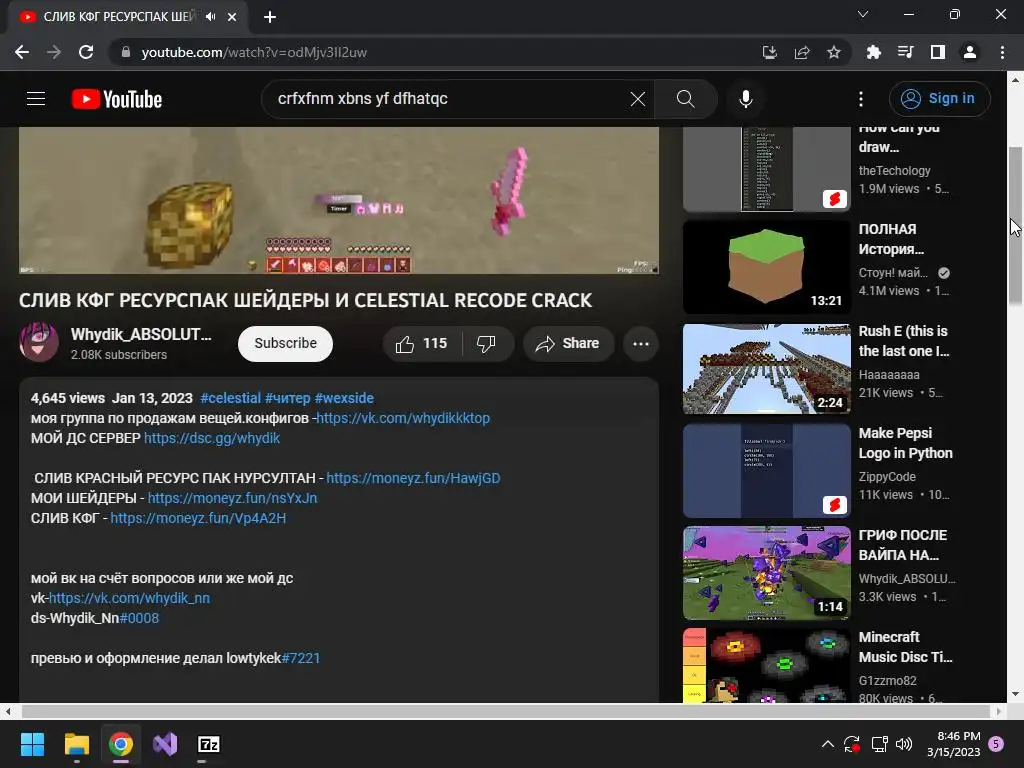Image resolution: width=1024 pixels, height=768 pixels.
Task: Open File Explorer from taskbar
Action: 77,744
